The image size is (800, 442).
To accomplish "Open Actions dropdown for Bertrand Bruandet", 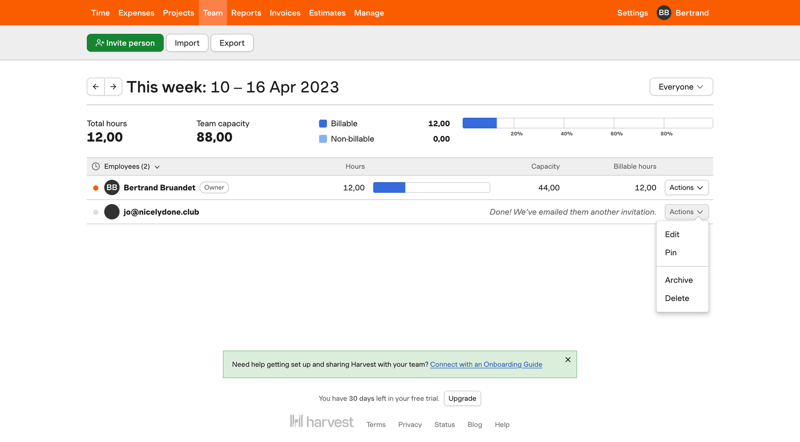I will [x=686, y=187].
